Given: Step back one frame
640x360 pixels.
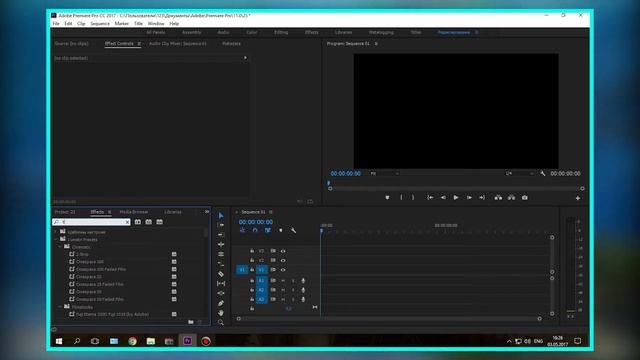Looking at the screenshot, I should point(443,198).
